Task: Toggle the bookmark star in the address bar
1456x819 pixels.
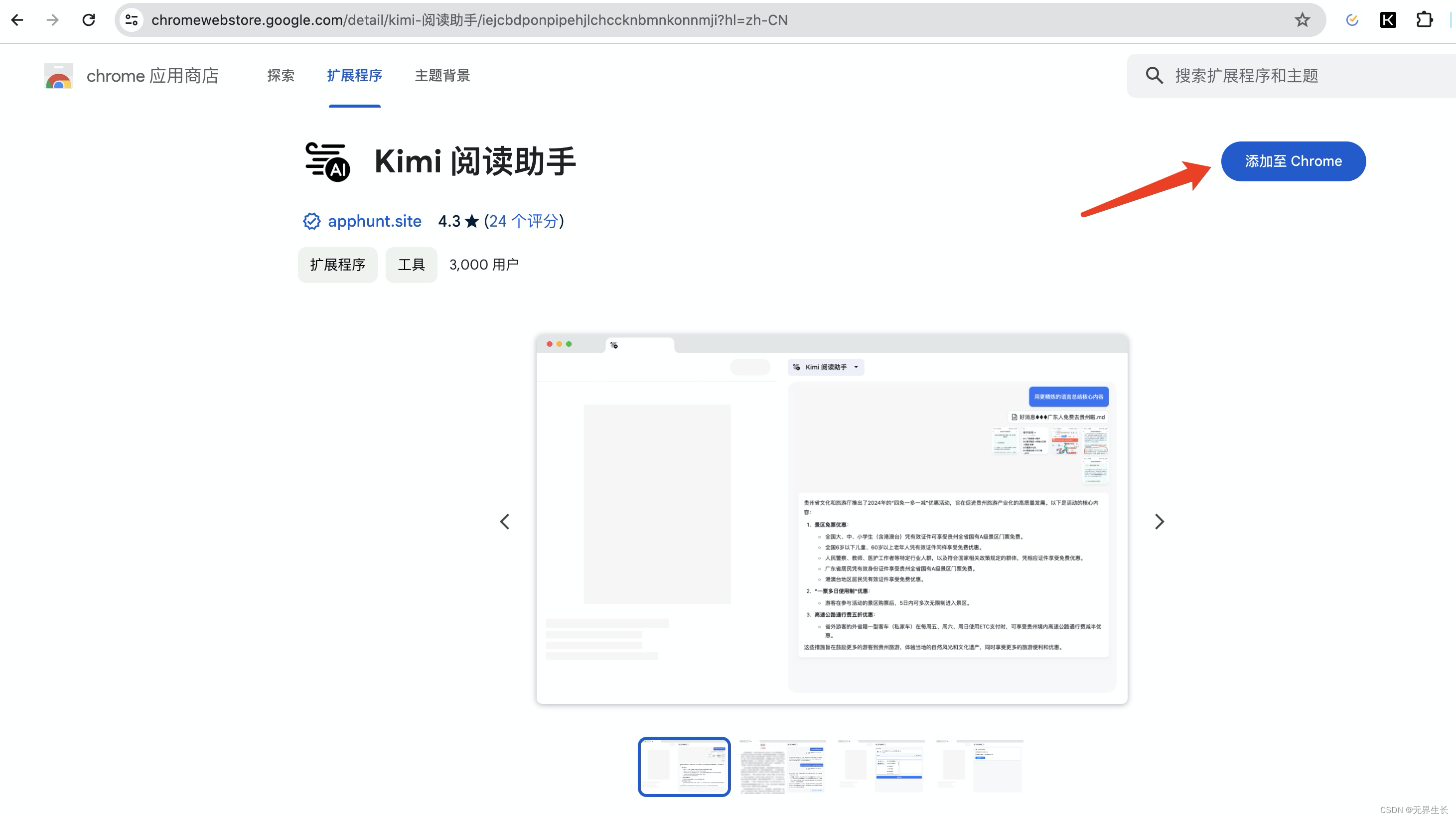Action: point(1302,20)
